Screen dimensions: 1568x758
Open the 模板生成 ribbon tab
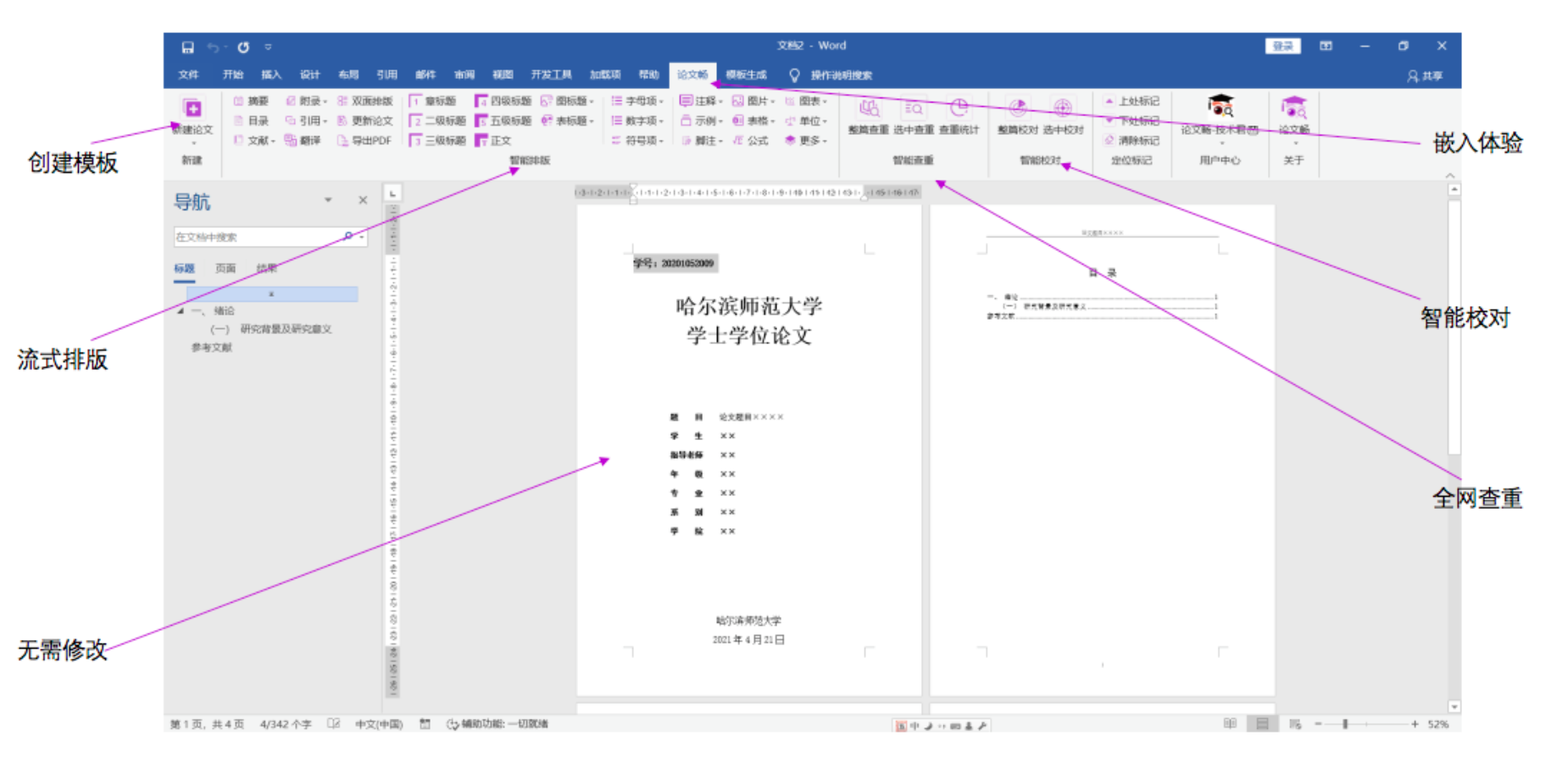(x=746, y=75)
